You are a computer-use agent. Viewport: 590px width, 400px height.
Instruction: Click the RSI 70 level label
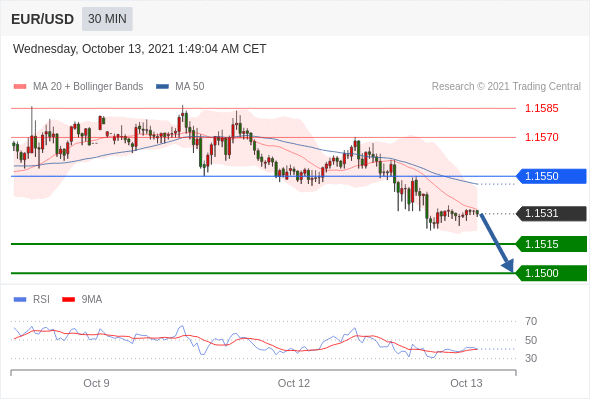point(531,321)
